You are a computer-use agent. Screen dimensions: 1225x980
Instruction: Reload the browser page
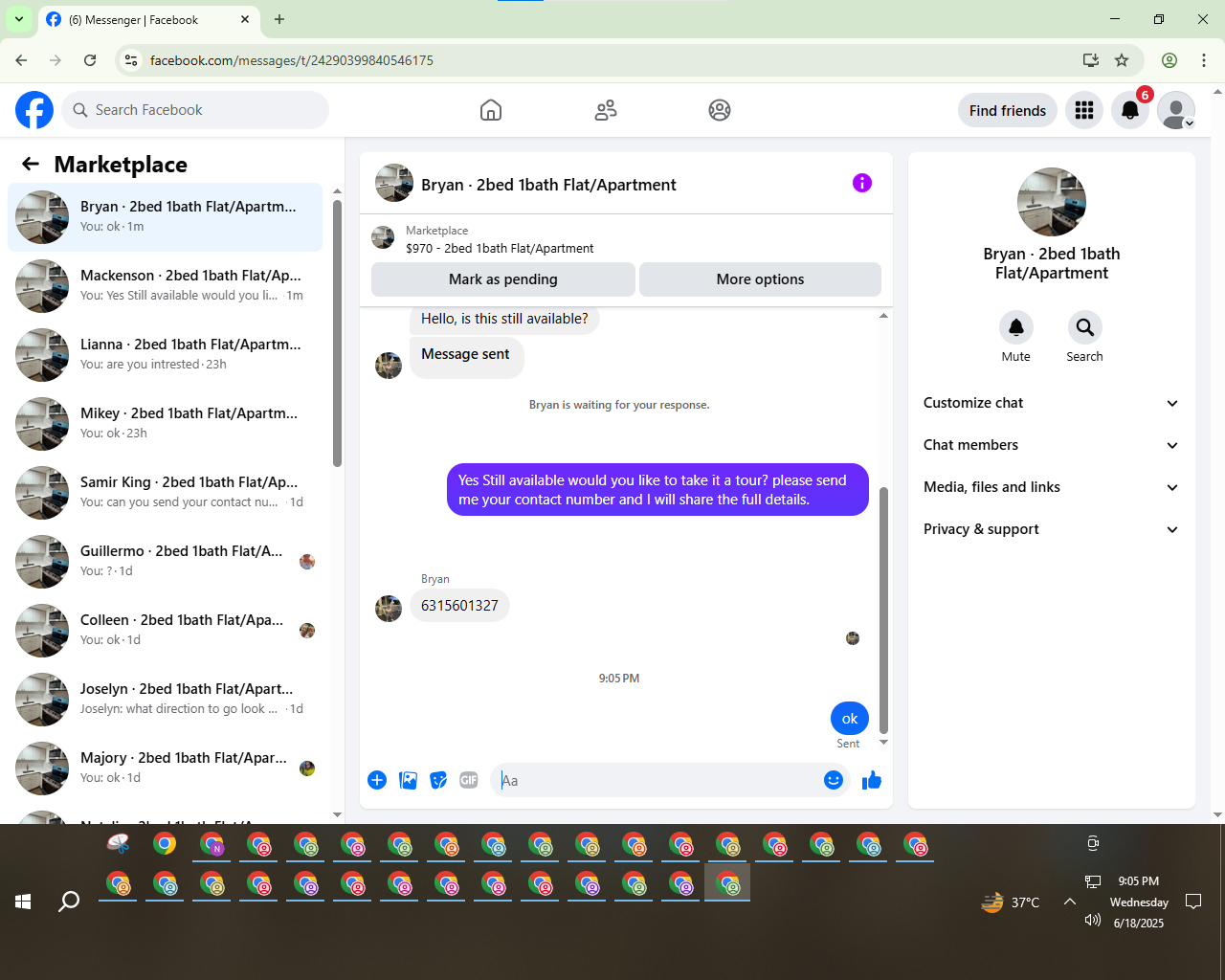click(90, 60)
